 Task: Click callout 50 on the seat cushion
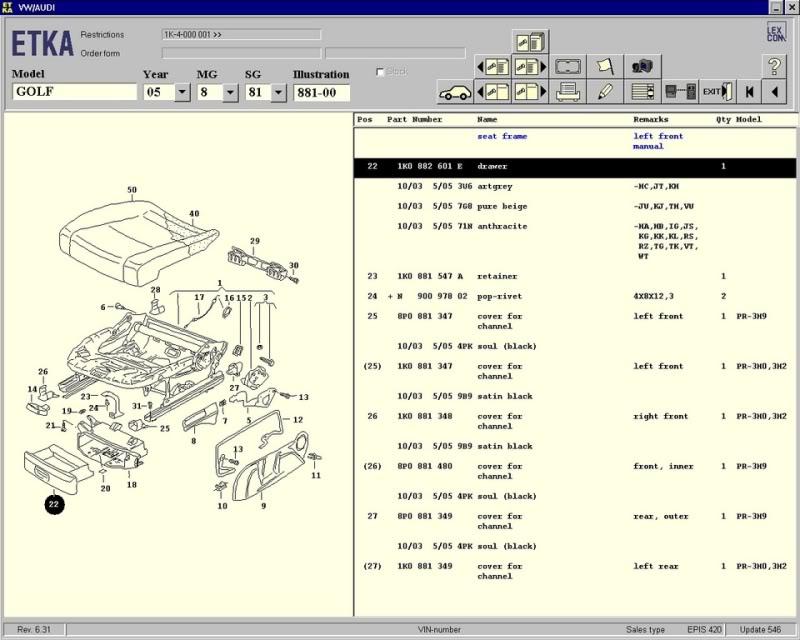tap(132, 190)
